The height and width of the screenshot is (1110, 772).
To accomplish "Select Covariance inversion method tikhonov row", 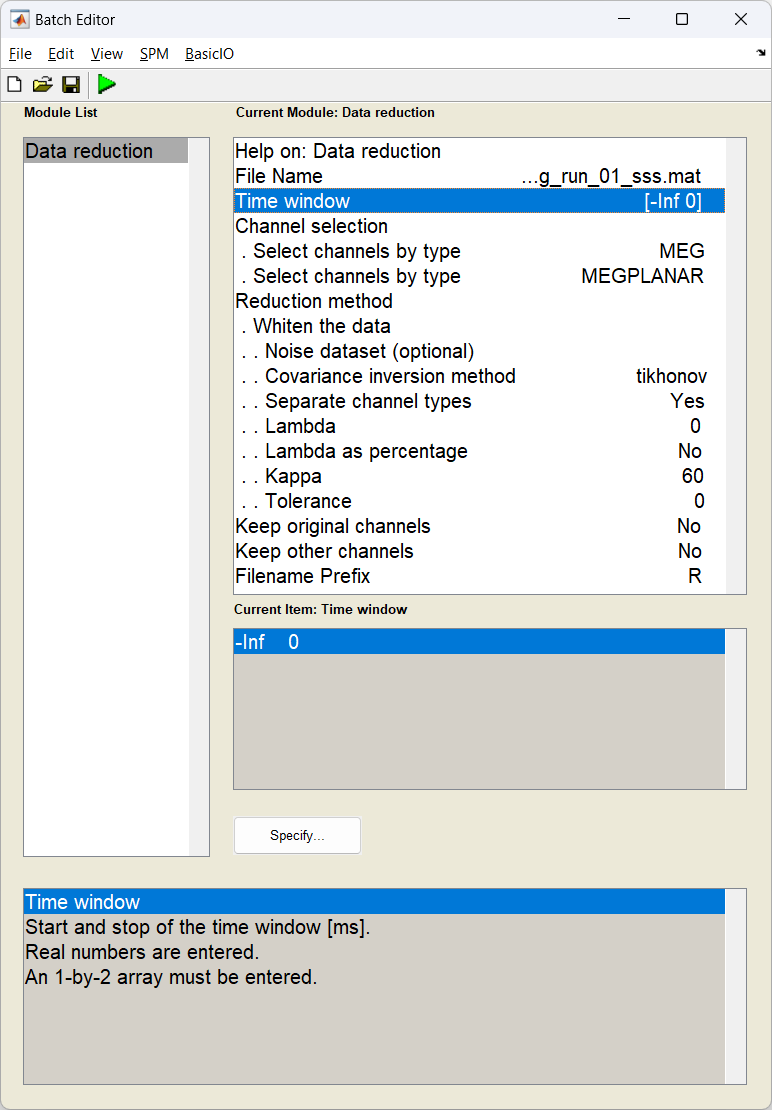I will pos(479,376).
